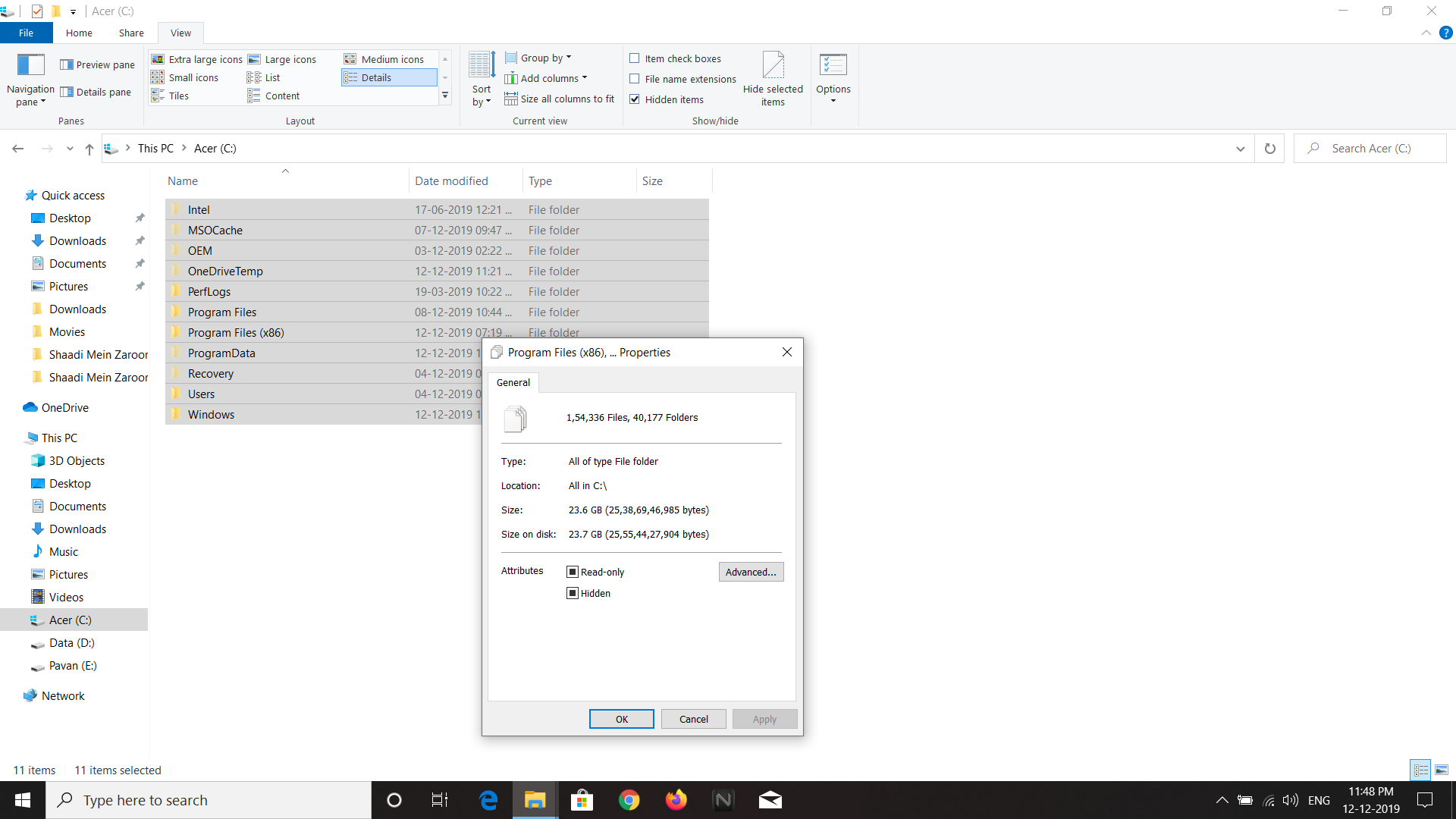Screen dimensions: 1456x819
Task: Select General tab in Properties dialog
Action: click(x=513, y=382)
